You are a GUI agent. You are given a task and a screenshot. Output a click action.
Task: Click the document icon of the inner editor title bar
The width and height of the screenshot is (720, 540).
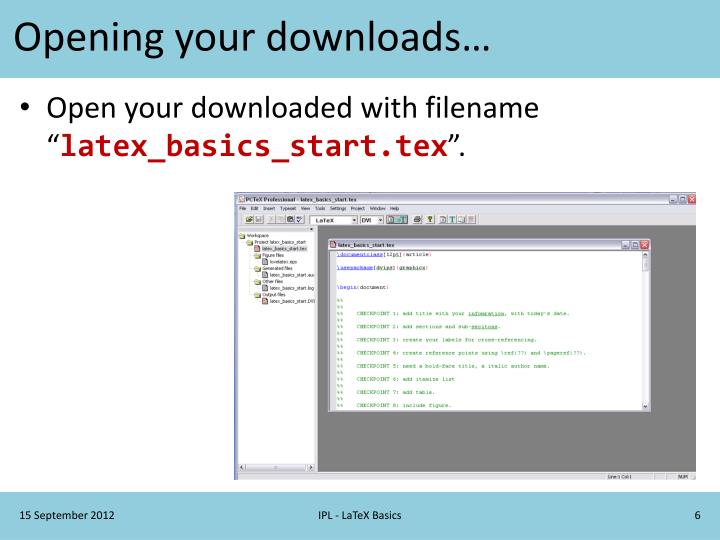(x=332, y=245)
